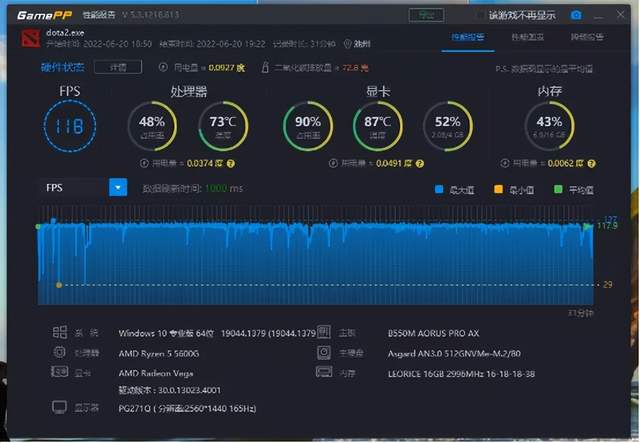Click the dota2.exe process name
Viewport: 640px width, 443px height.
pyautogui.click(x=65, y=33)
